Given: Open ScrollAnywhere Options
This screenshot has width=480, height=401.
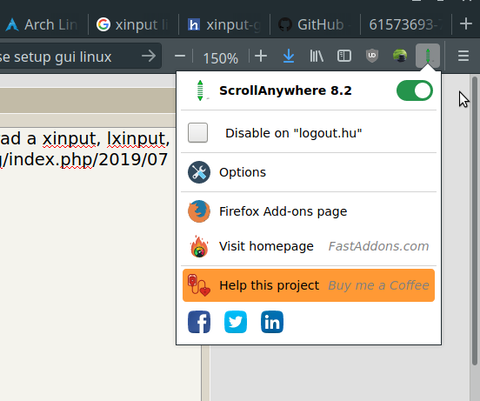Looking at the screenshot, I should click(x=308, y=172).
